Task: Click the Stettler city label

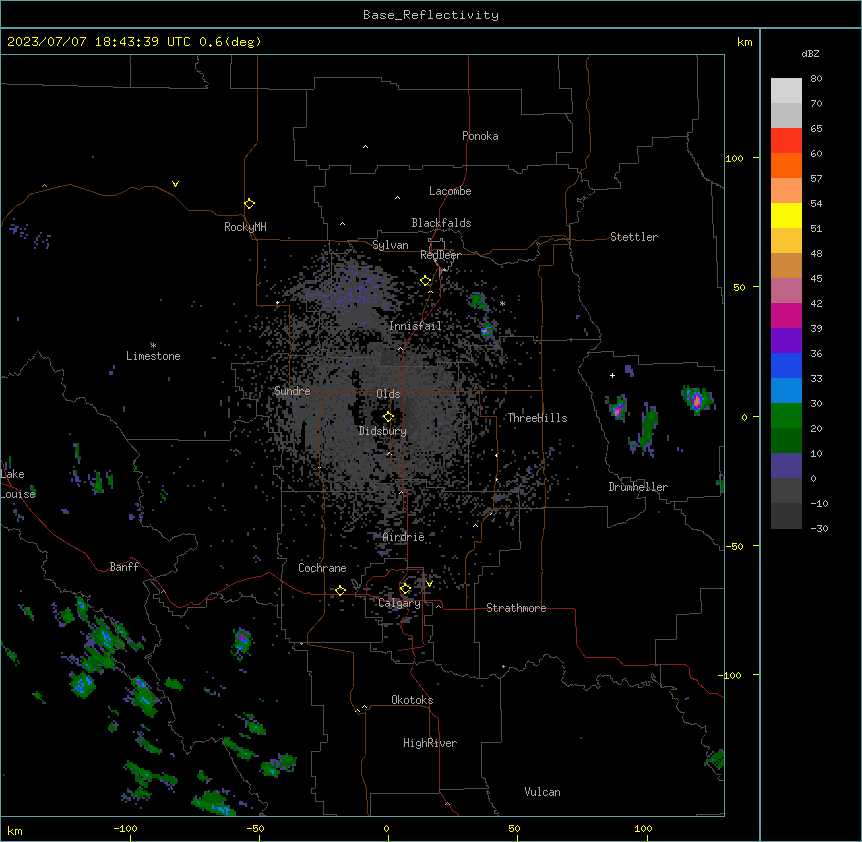Action: coord(634,237)
